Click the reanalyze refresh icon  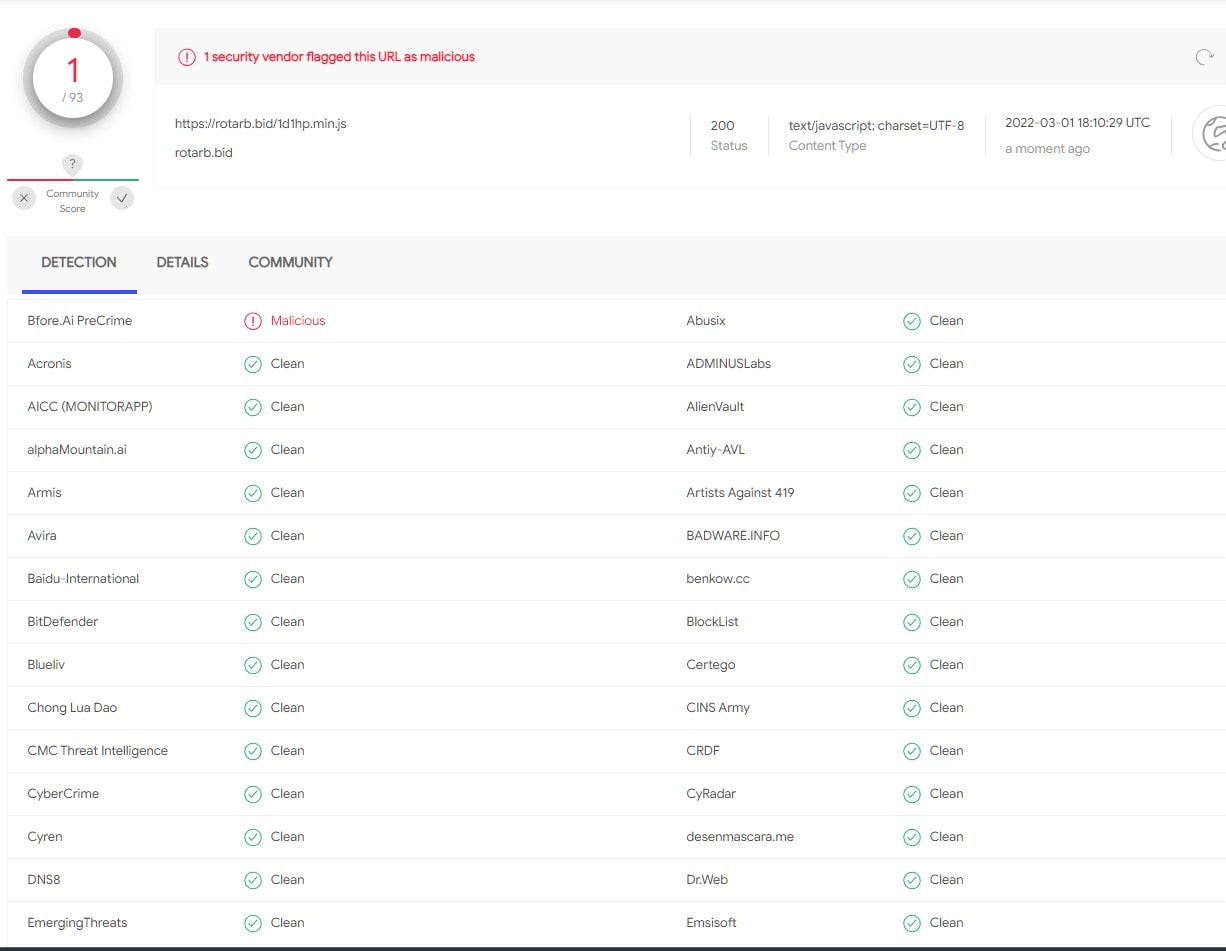click(x=1204, y=57)
